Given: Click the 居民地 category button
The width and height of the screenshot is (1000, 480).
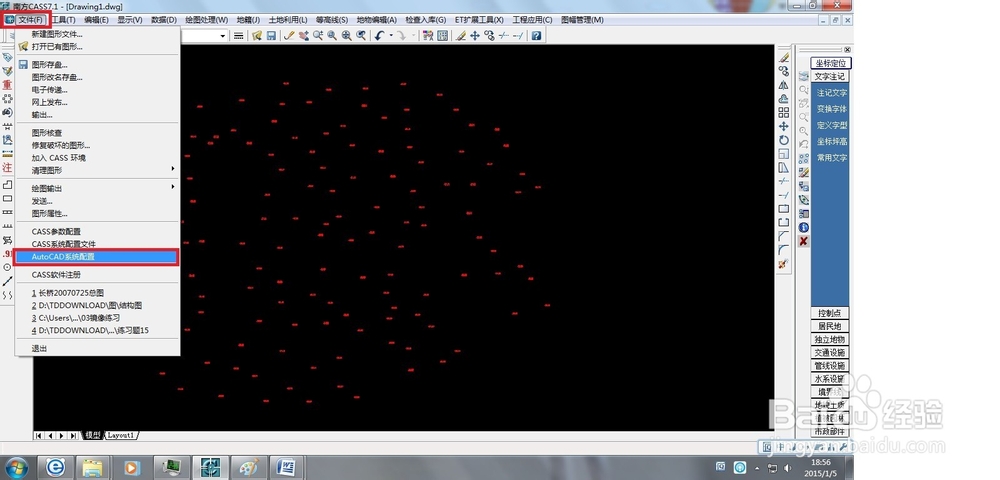Looking at the screenshot, I should tap(830, 326).
